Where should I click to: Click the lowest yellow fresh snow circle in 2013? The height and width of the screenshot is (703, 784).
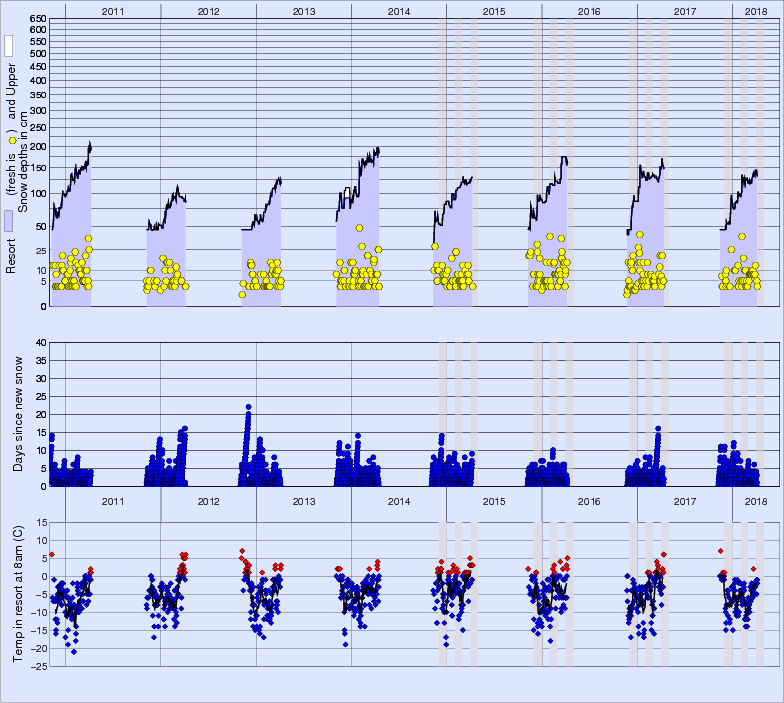coord(242,295)
